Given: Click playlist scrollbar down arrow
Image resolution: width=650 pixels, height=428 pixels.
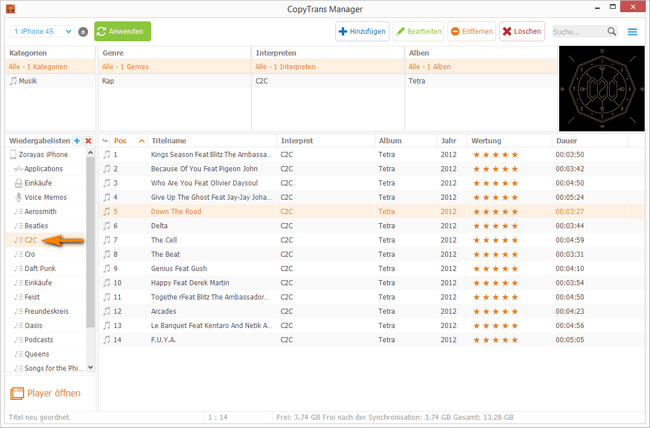Looking at the screenshot, I should (x=90, y=367).
